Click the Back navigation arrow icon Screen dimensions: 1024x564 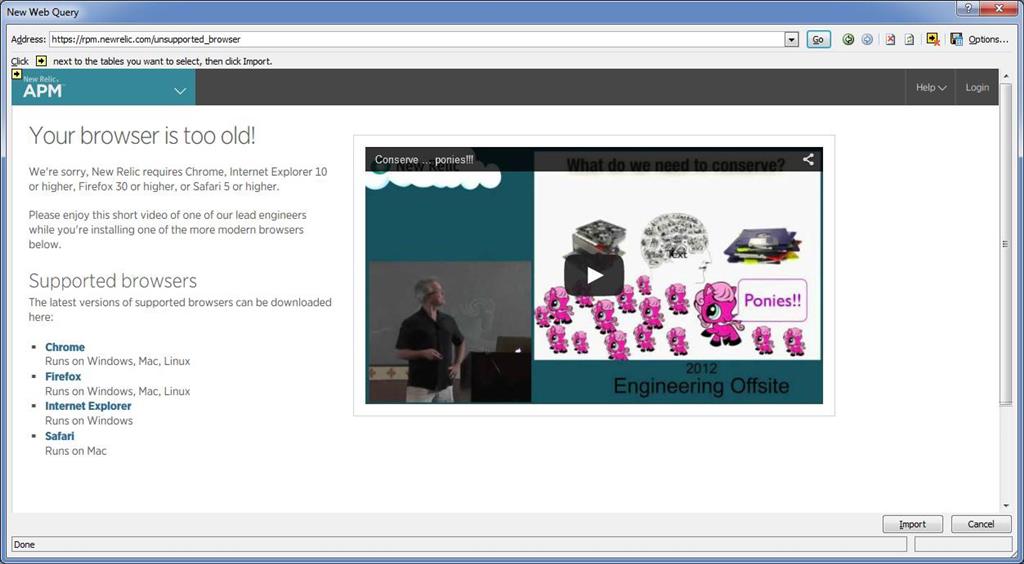tap(848, 40)
